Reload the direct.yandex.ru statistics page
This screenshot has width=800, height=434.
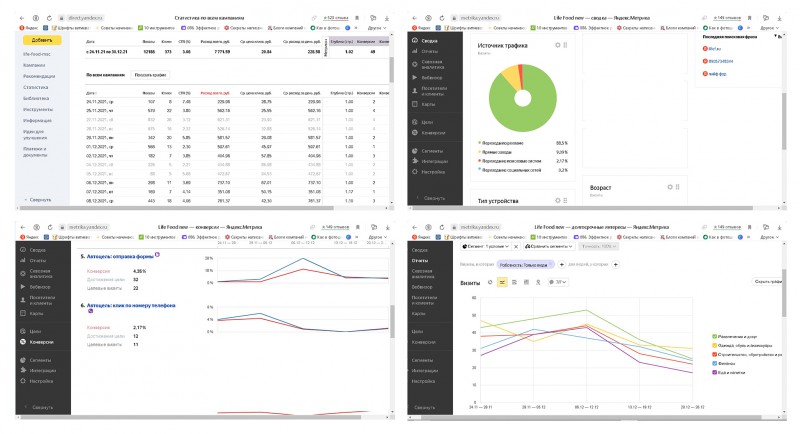tap(49, 18)
